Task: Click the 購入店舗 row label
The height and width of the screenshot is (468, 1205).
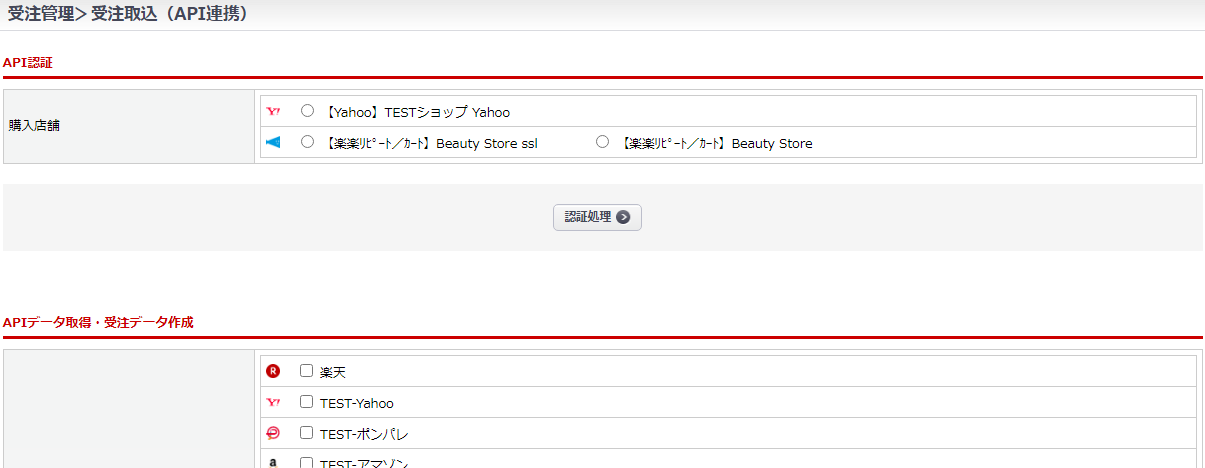Action: point(34,126)
